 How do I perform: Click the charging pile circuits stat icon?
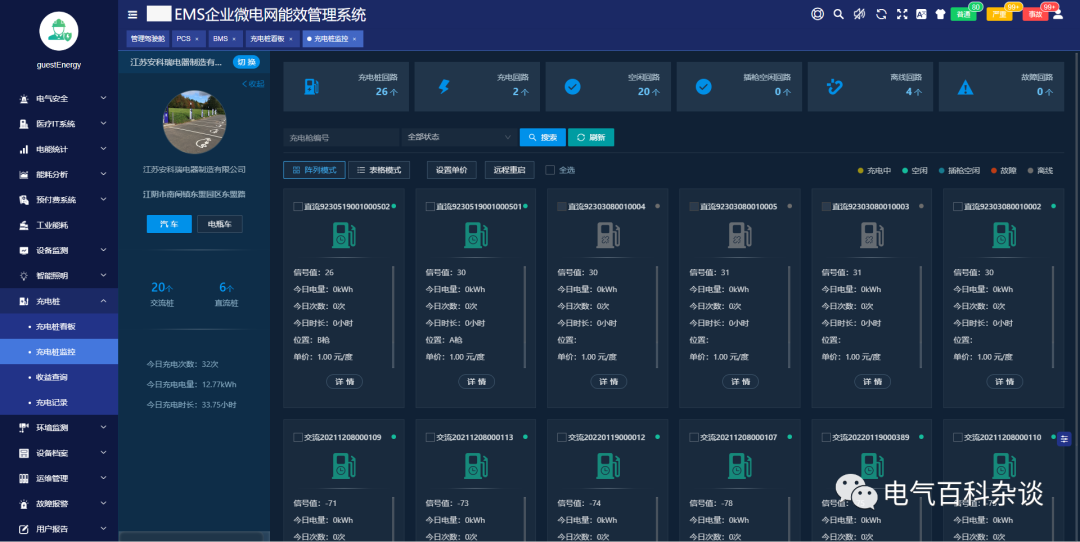[x=311, y=87]
